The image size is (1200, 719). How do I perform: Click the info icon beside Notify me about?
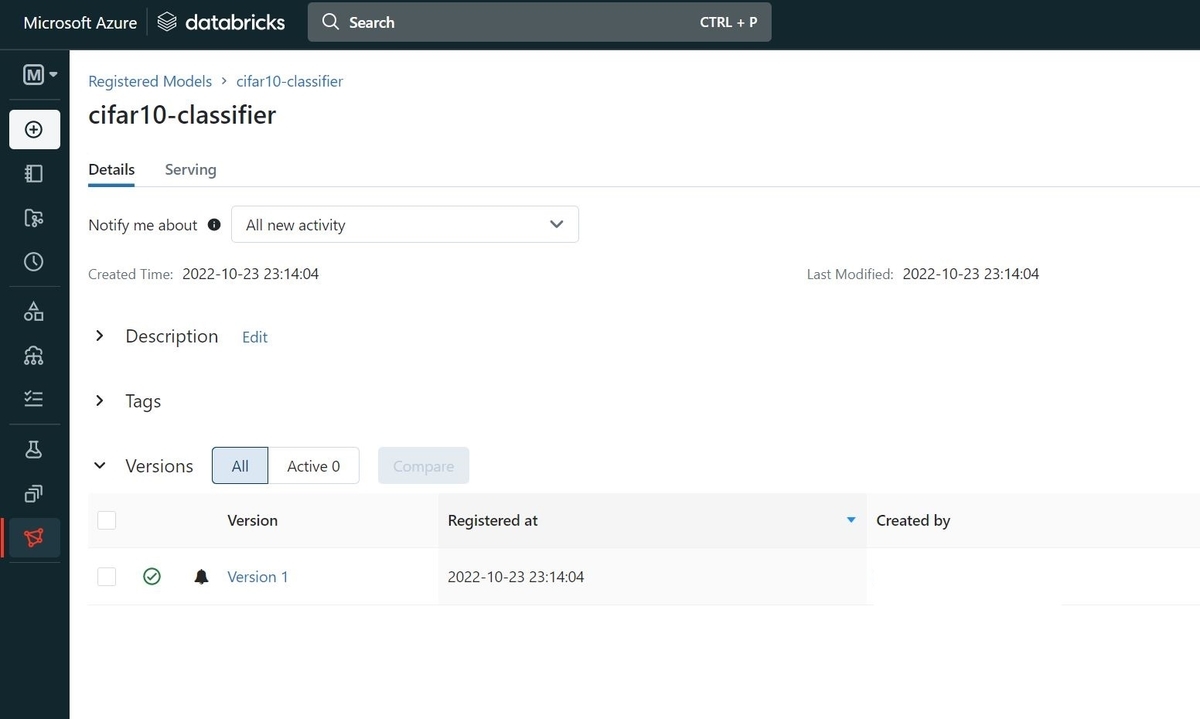coord(214,225)
